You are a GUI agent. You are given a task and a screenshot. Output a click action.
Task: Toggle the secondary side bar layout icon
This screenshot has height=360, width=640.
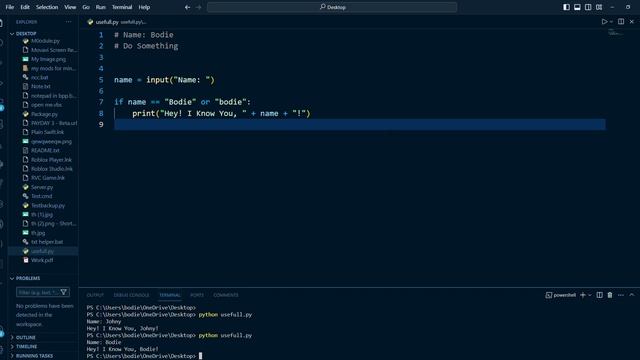(x=588, y=7)
